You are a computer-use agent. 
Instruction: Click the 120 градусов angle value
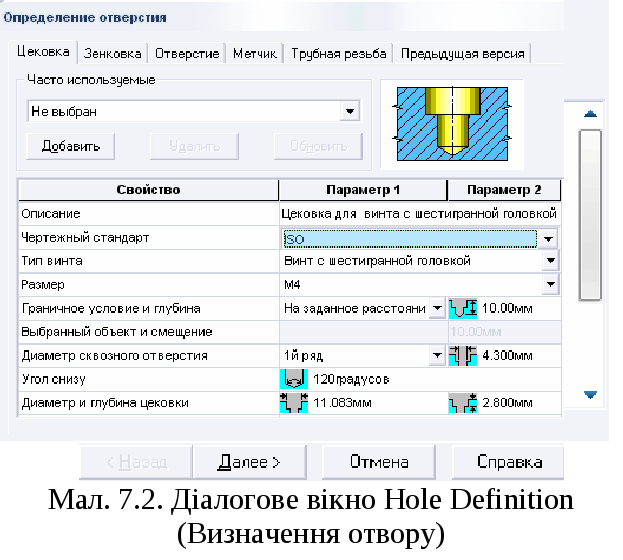pyautogui.click(x=351, y=380)
